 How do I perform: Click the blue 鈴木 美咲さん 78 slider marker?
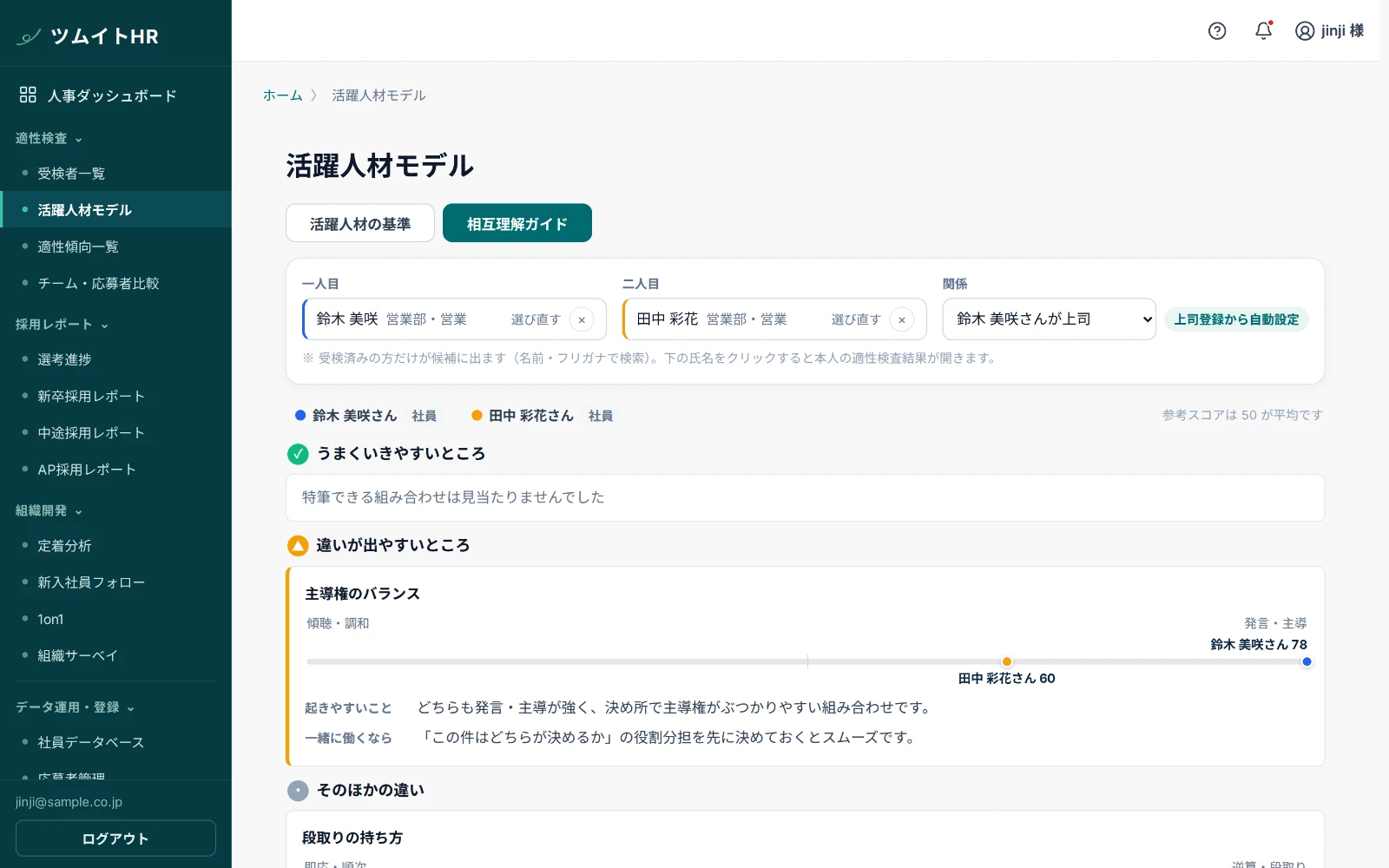[x=1307, y=662]
